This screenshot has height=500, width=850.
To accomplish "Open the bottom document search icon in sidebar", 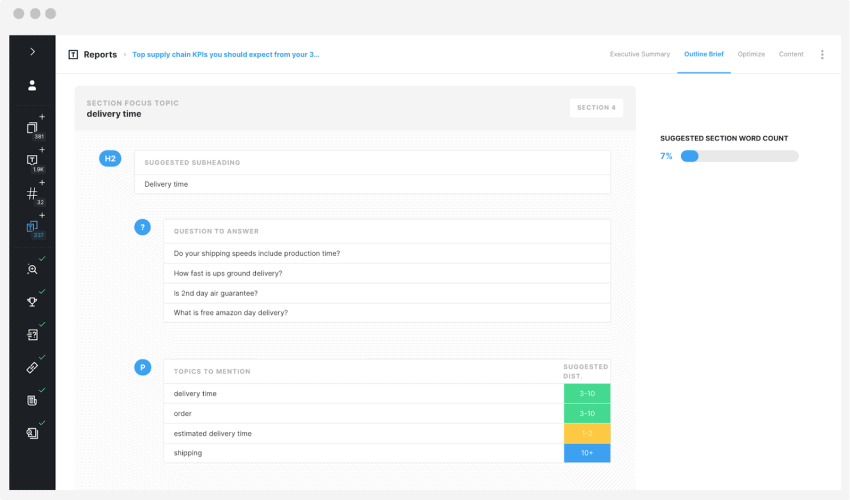I will (32, 433).
